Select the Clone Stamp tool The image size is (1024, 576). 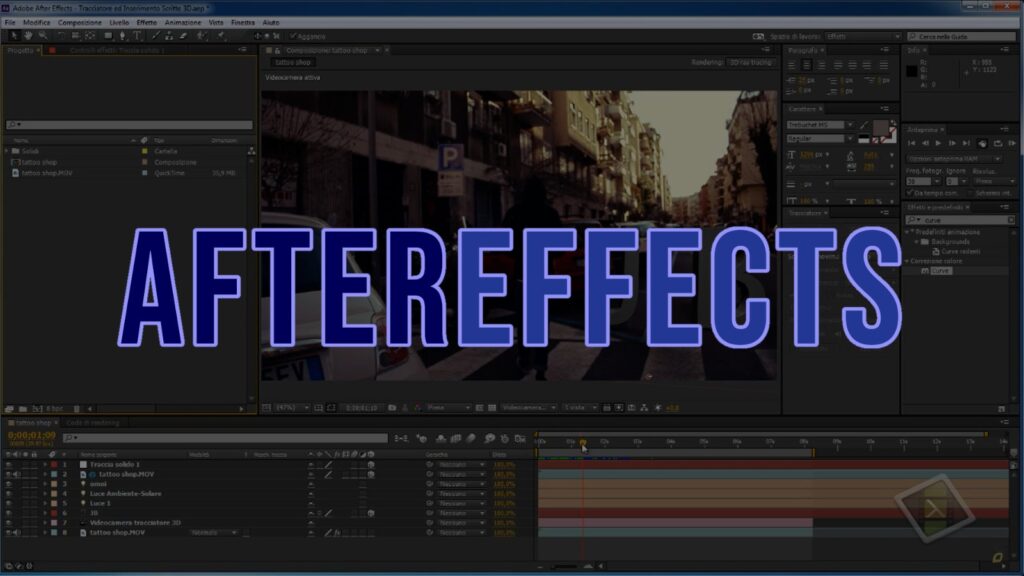(x=169, y=36)
